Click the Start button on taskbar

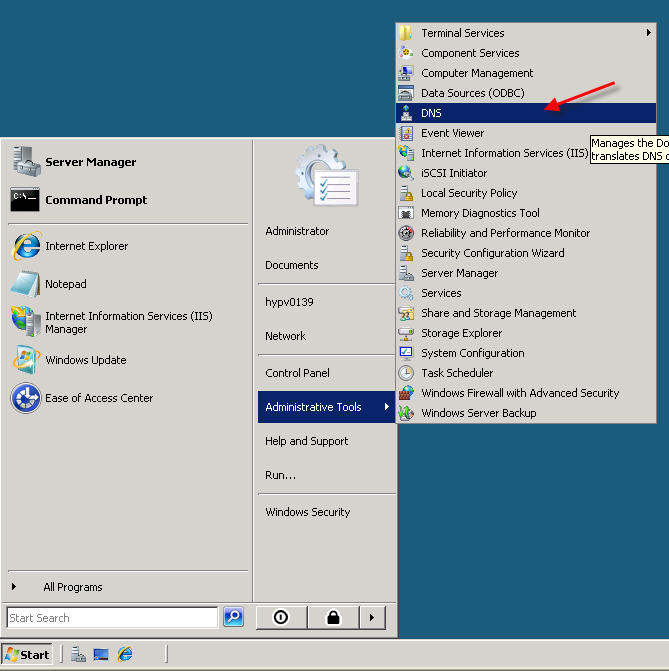click(x=27, y=654)
